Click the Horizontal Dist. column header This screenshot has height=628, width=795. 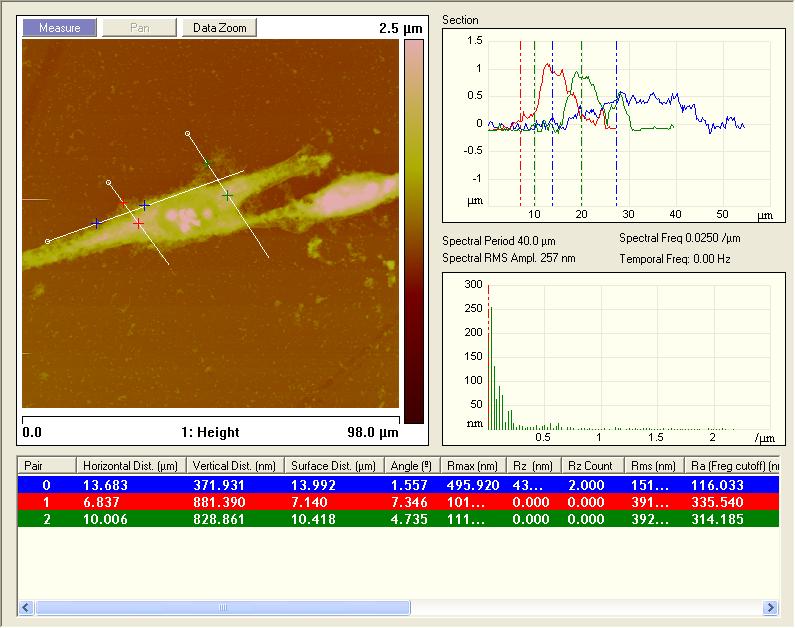point(131,466)
